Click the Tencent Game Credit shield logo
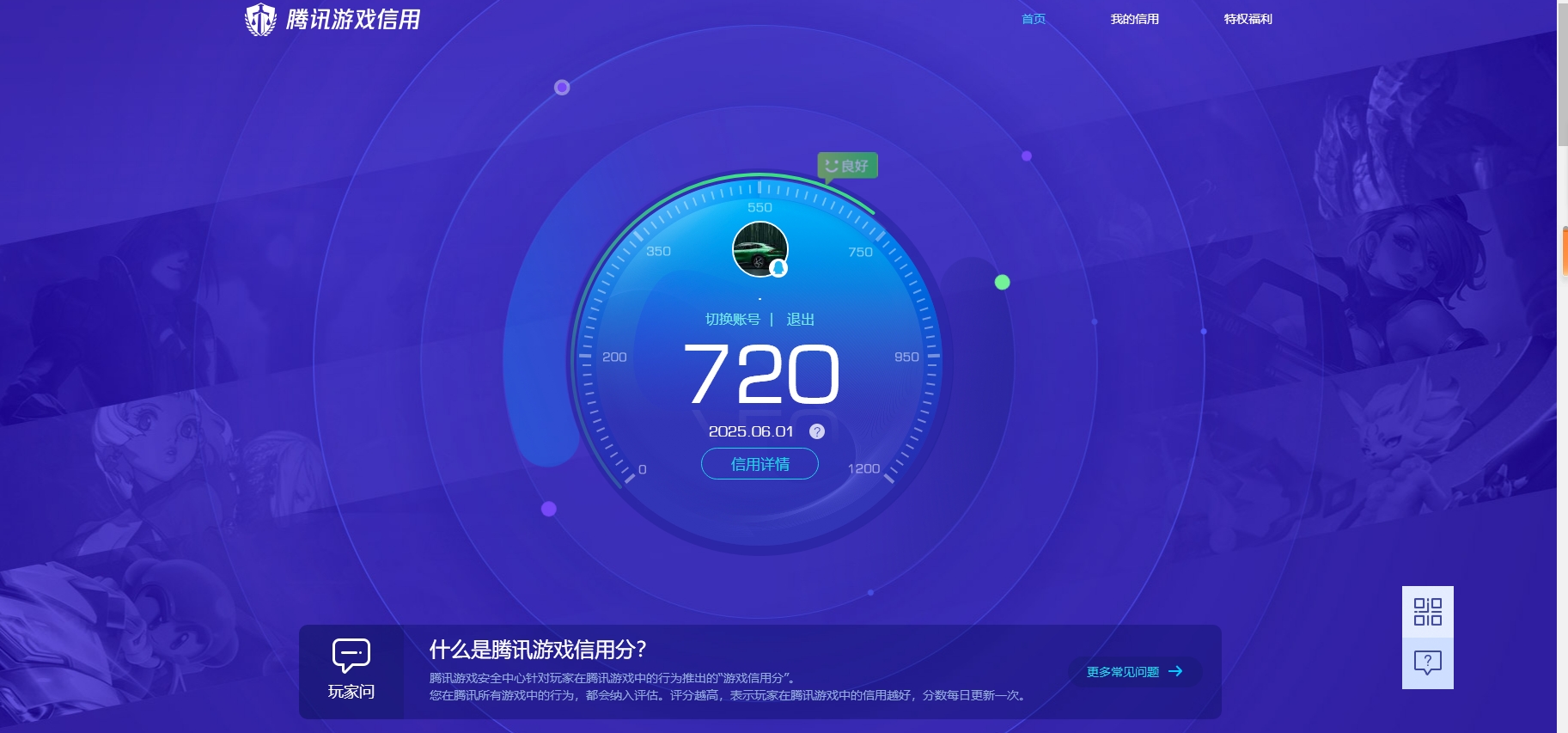1568x733 pixels. (260, 19)
